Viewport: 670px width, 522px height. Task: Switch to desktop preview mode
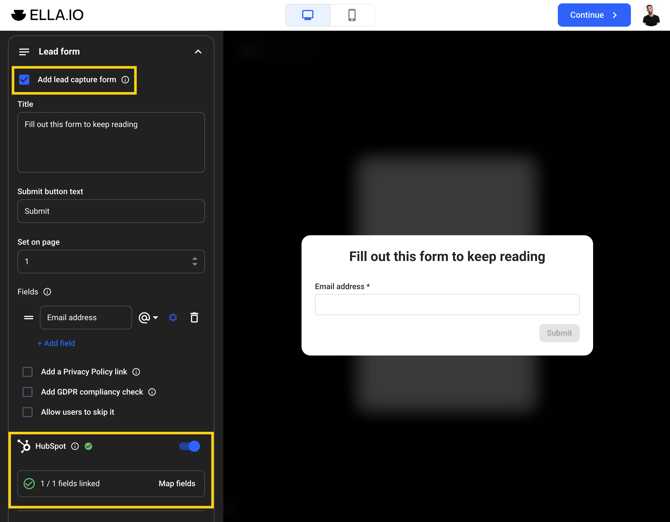(308, 15)
